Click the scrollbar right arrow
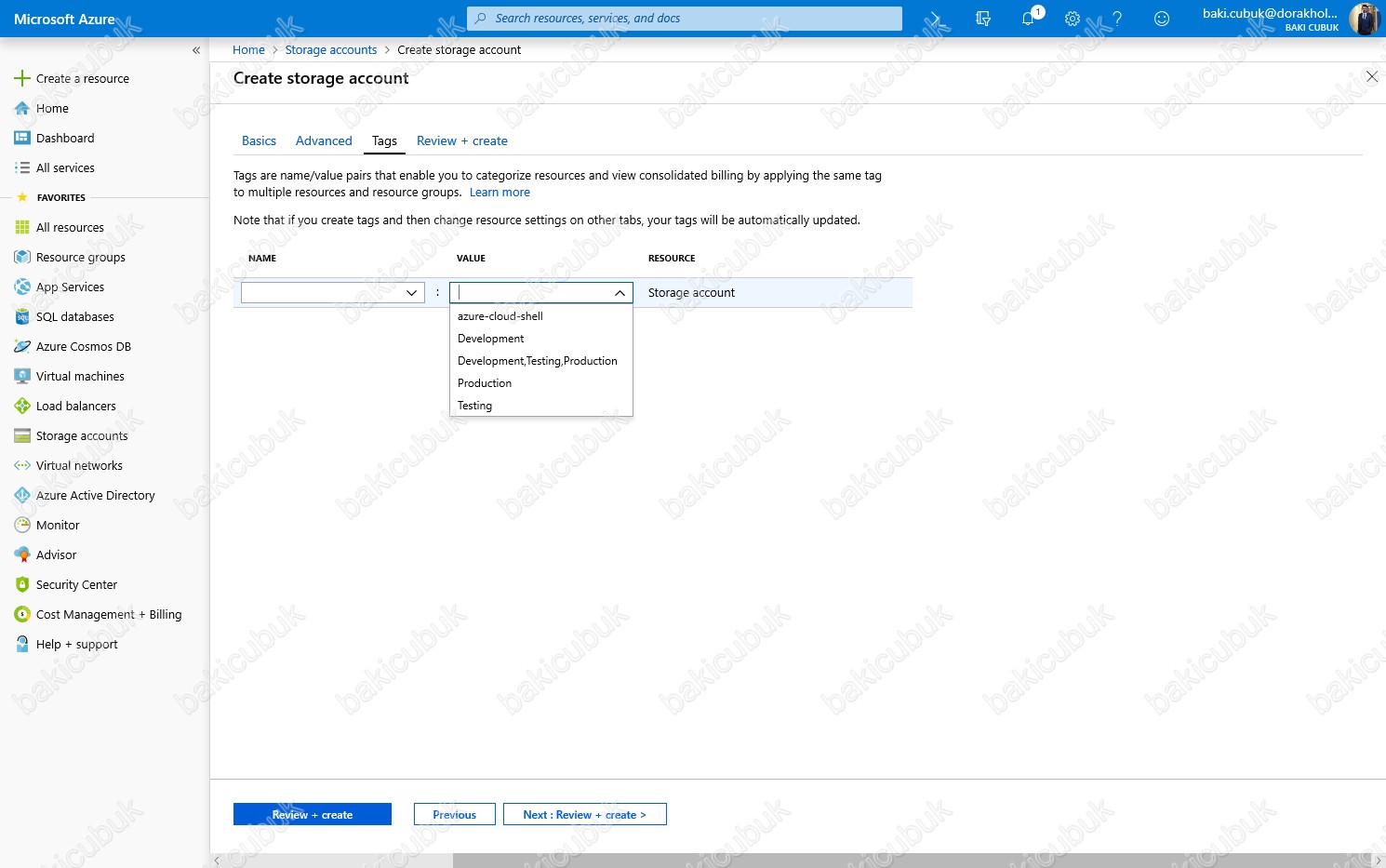The image size is (1386, 868). tap(1379, 861)
